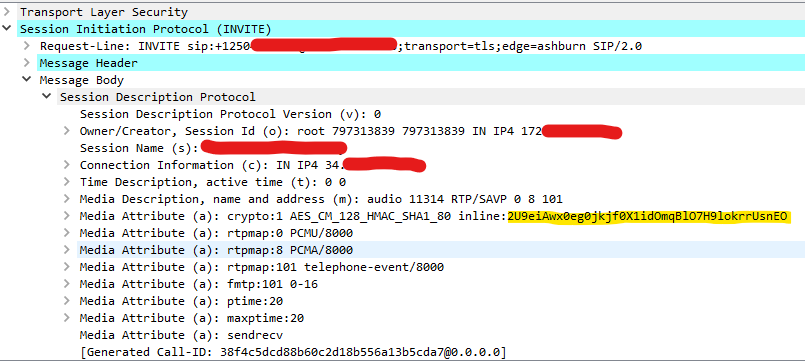Expand the Owner/Creator, Session Id row
Viewport: 805px width, 361px height.
(67, 130)
